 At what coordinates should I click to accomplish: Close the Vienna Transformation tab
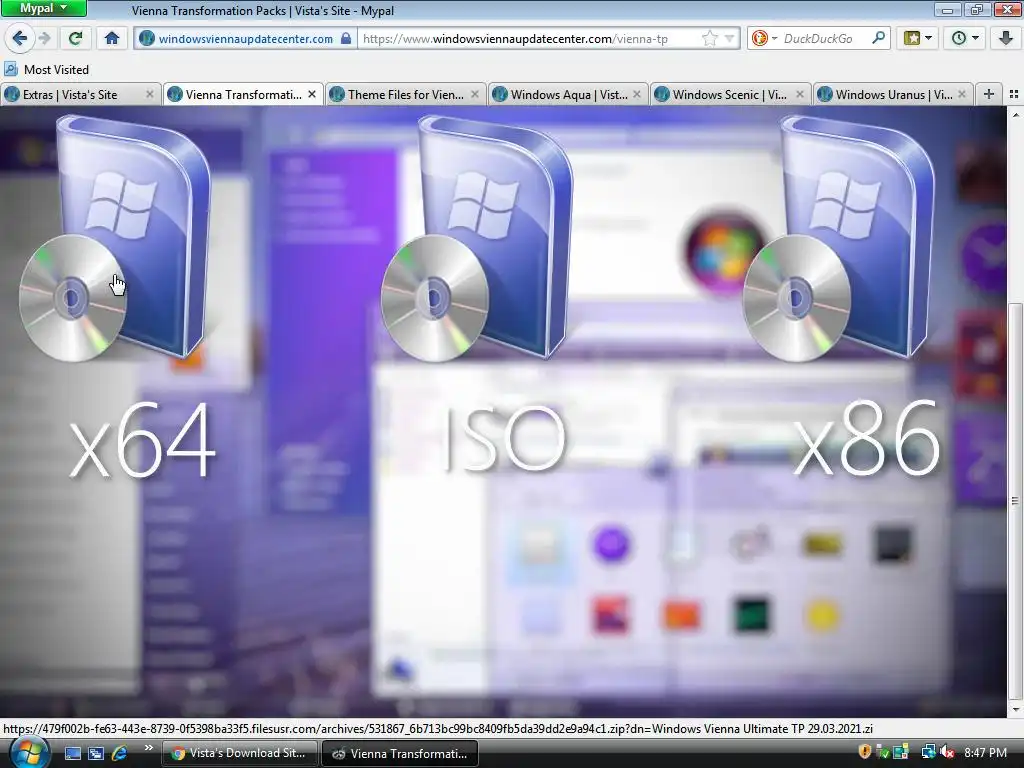312,95
